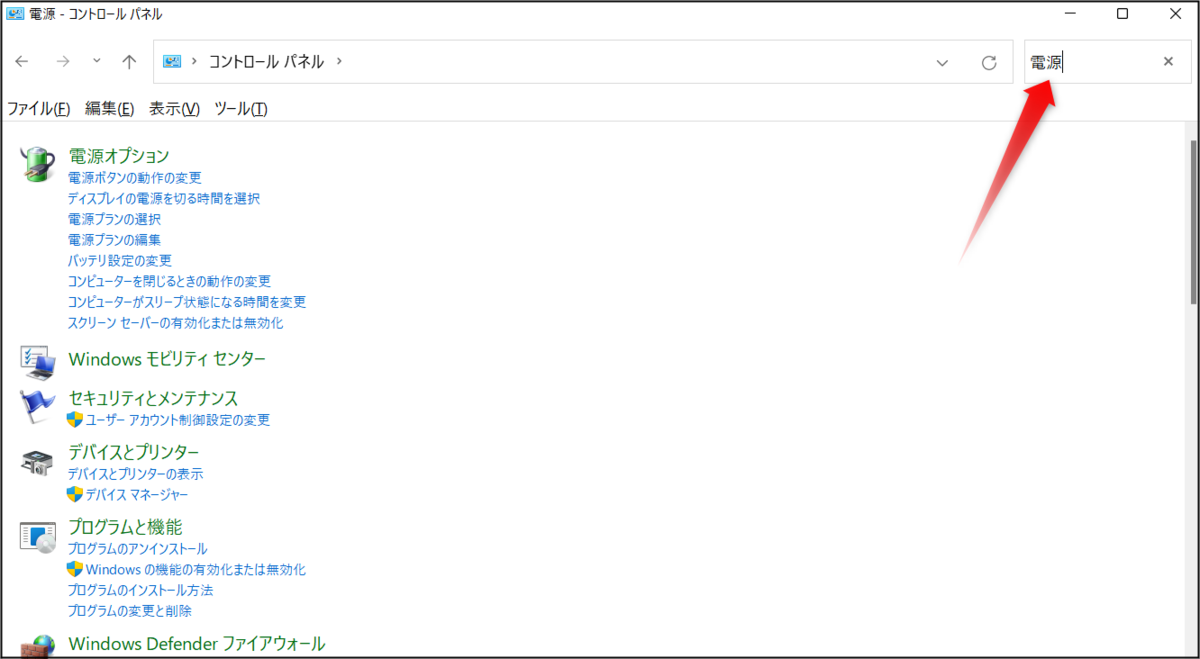
Task: Clear the search box with X
Action: tap(1168, 61)
